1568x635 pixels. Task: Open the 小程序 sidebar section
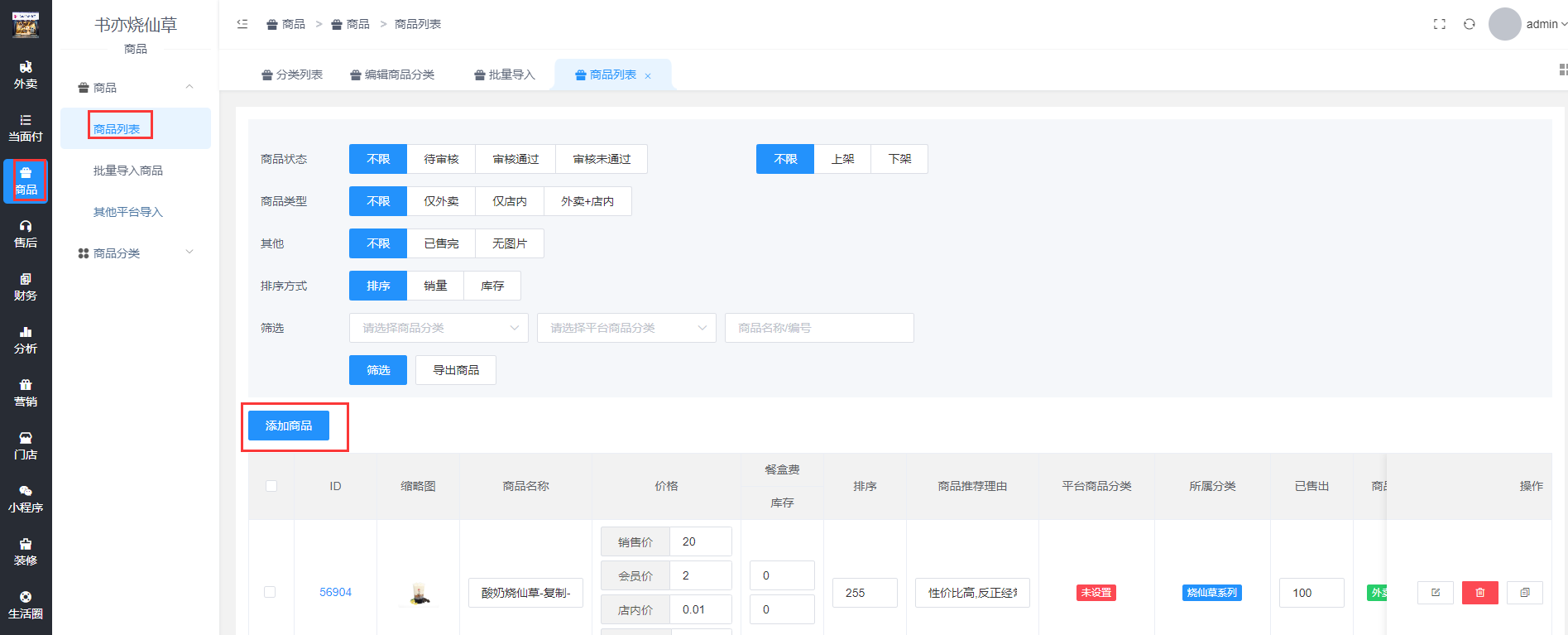pos(26,499)
